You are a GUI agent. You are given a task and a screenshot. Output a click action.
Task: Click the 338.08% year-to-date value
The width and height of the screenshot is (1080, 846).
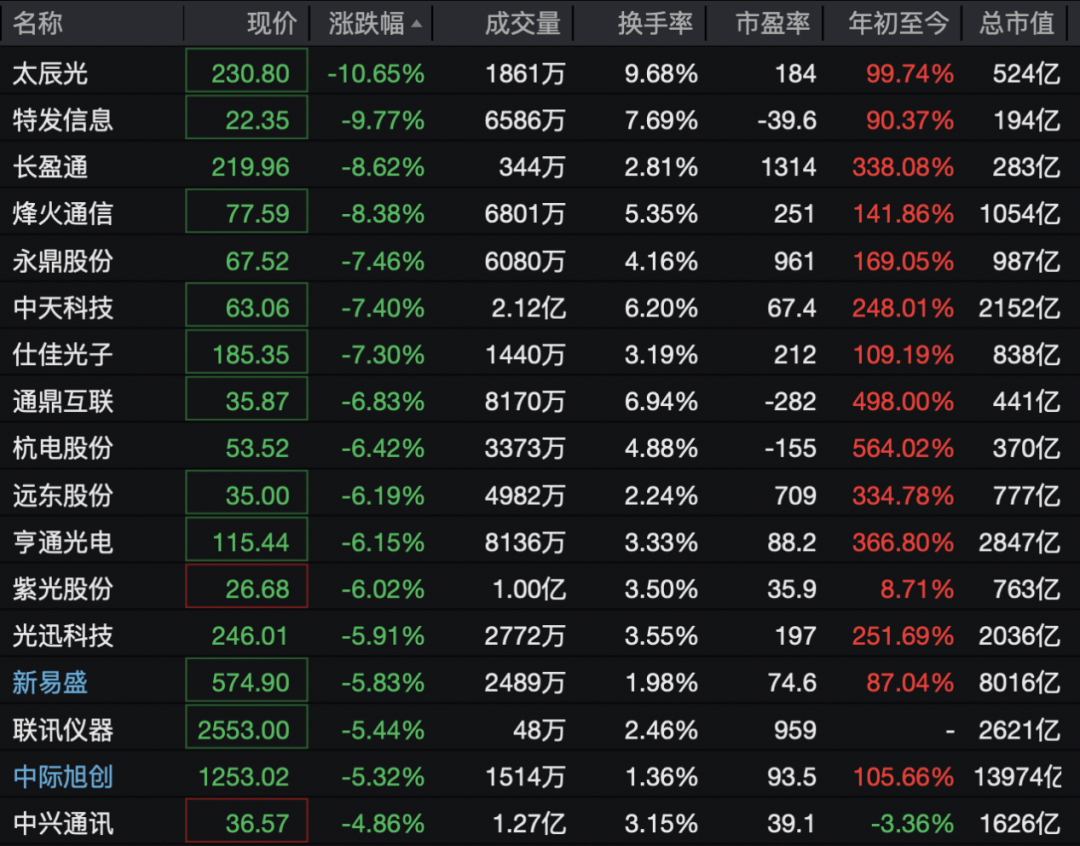[903, 167]
